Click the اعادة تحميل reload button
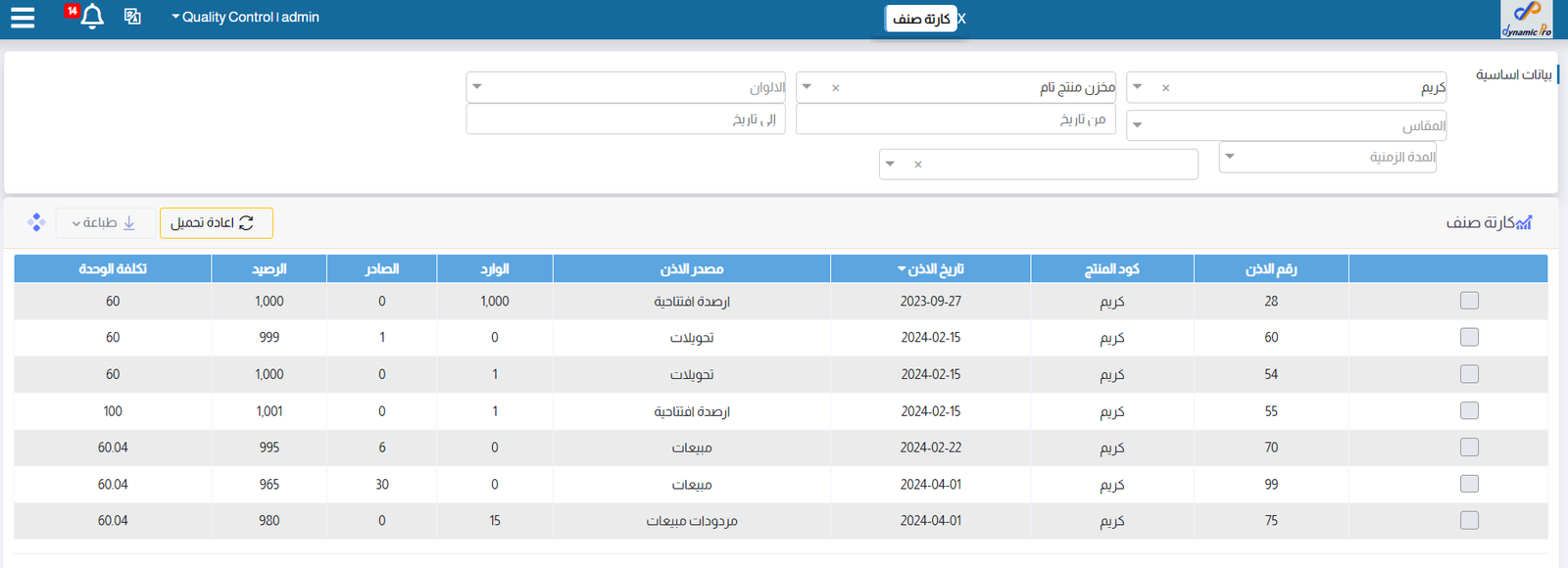 (x=216, y=223)
